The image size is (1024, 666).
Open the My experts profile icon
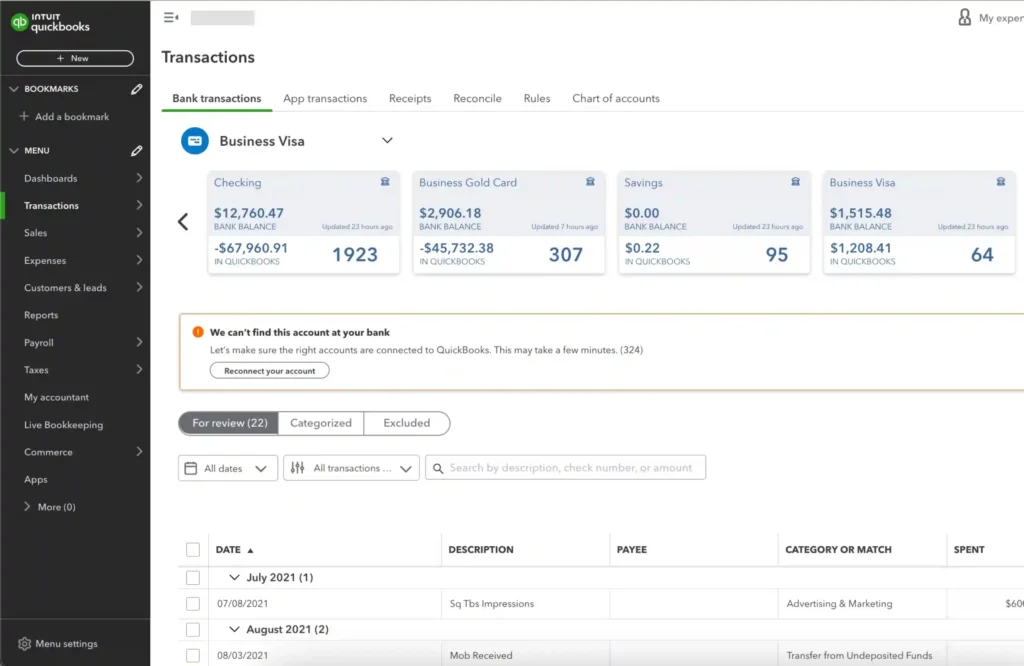[x=965, y=17]
